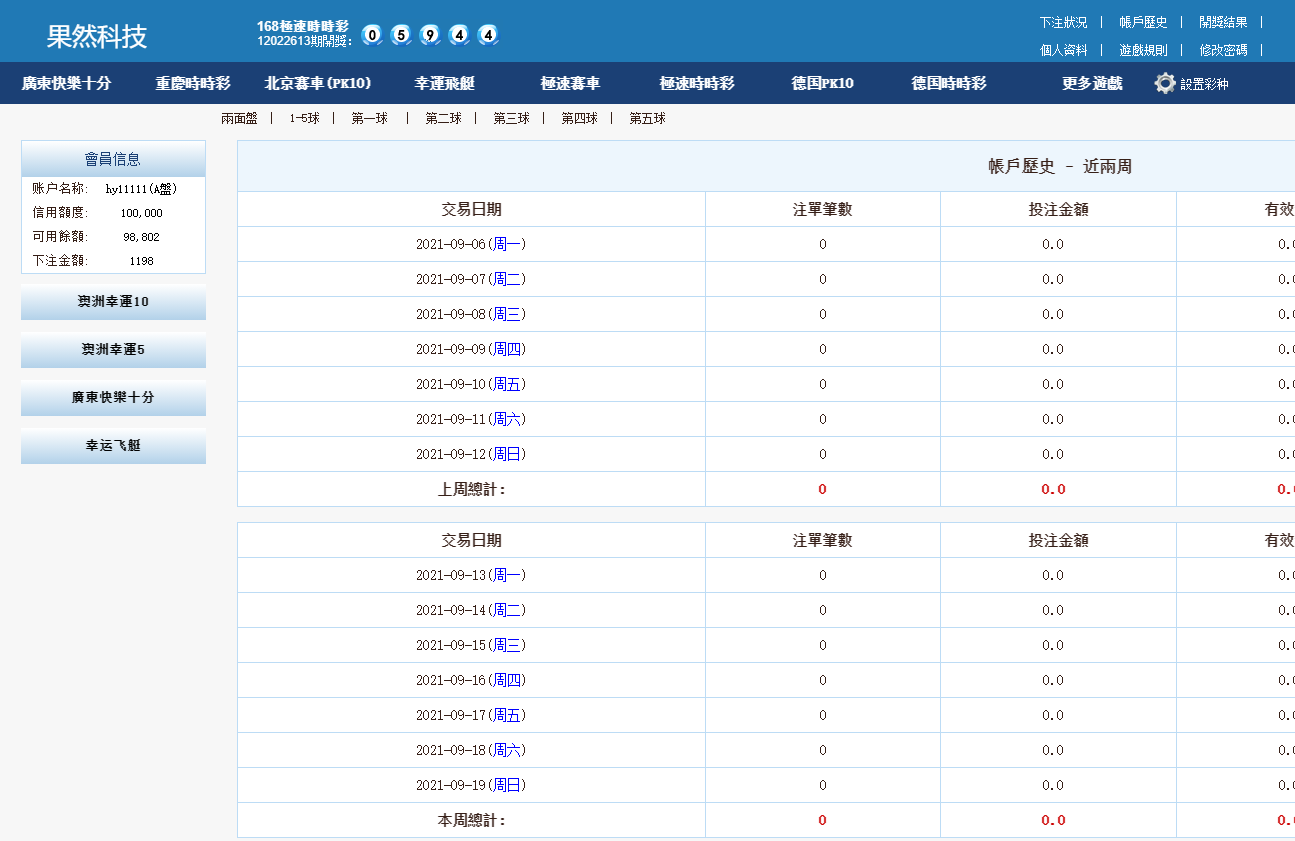The image size is (1295, 841).
Task: Switch to the 第一球 view
Action: (x=370, y=118)
